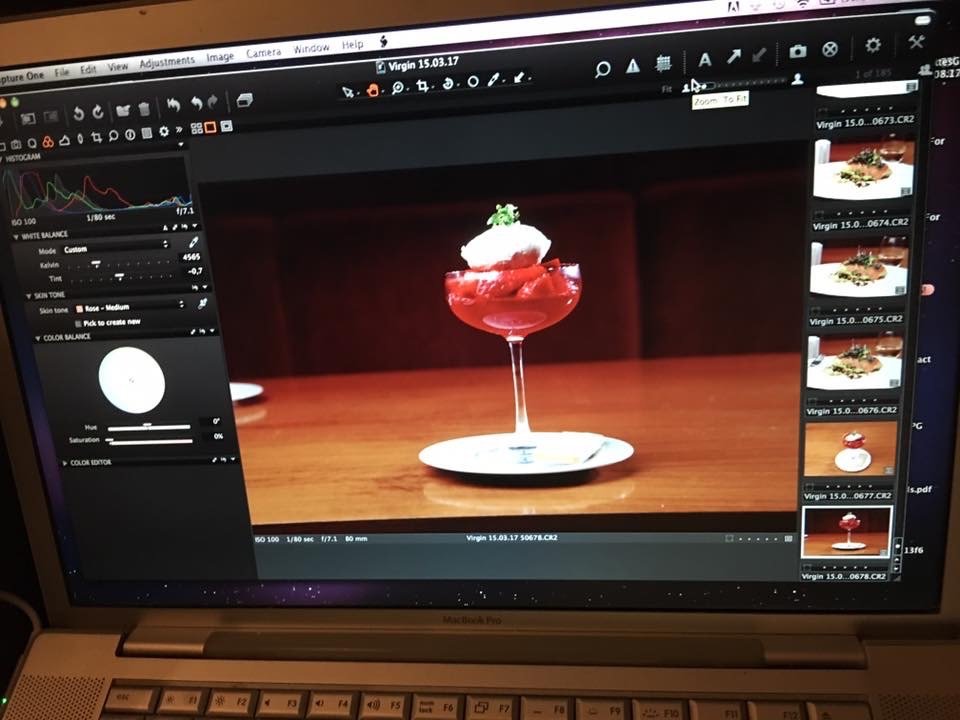Click the copy adjustments up-arrow icon

coord(733,57)
